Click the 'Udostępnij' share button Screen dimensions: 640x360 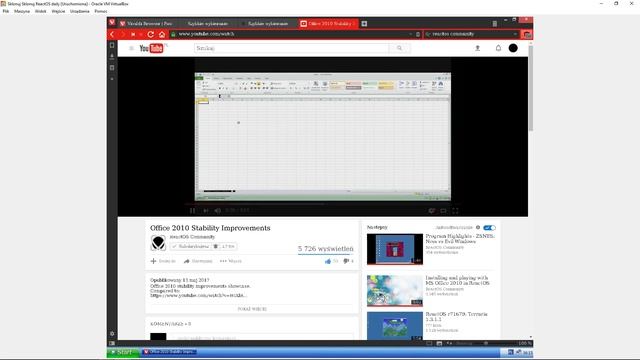coord(198,261)
